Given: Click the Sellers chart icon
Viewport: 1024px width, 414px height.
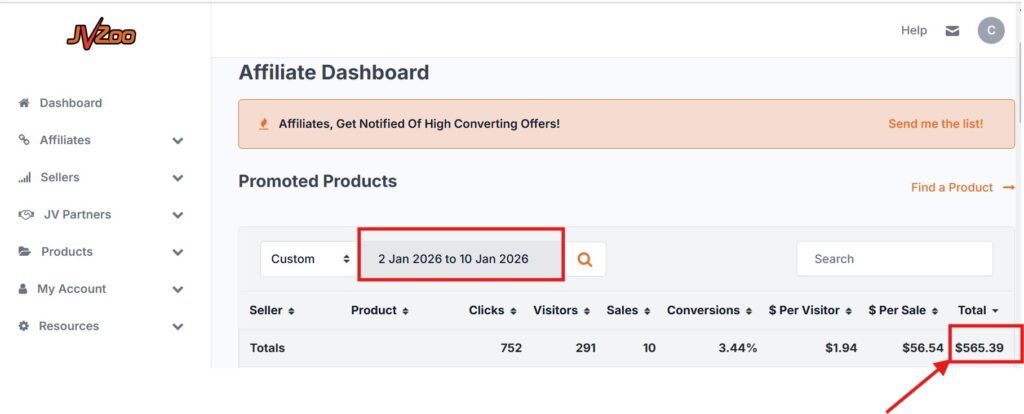Looking at the screenshot, I should click(x=24, y=178).
